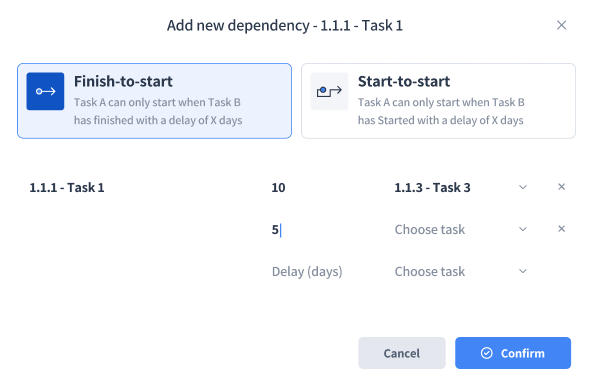Click the Finish-to-start arrow icon

click(45, 91)
